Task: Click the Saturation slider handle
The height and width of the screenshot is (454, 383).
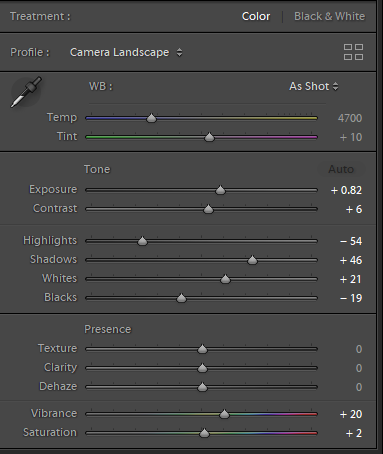Action: coord(204,433)
